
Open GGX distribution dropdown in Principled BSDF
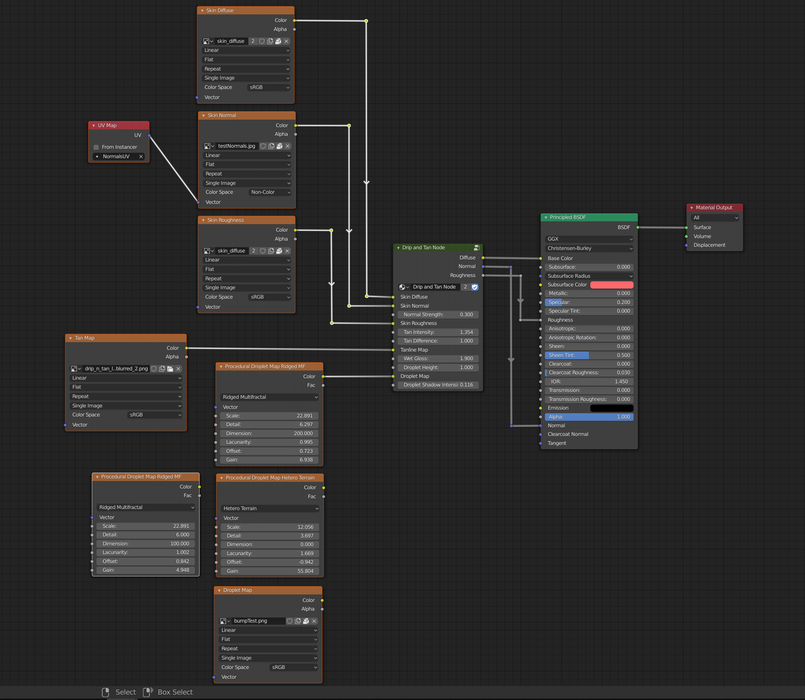coord(589,239)
